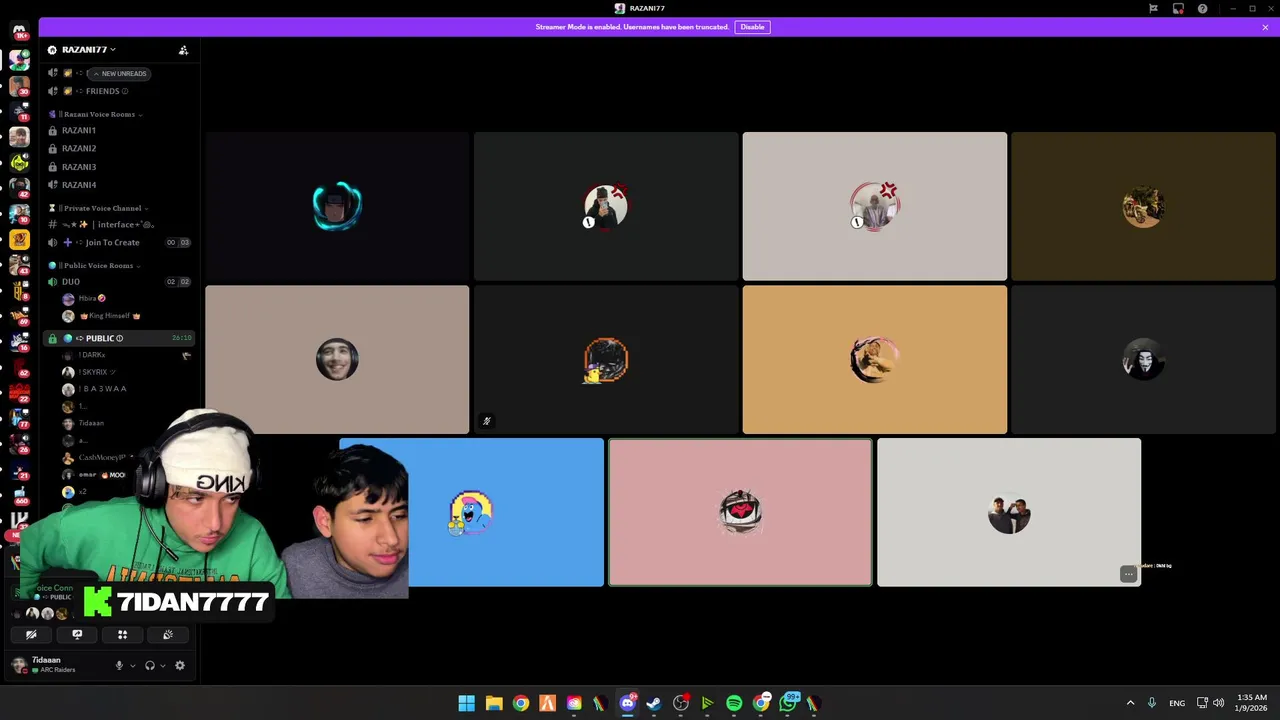
Task: Click the share your screen button
Action: click(x=77, y=634)
